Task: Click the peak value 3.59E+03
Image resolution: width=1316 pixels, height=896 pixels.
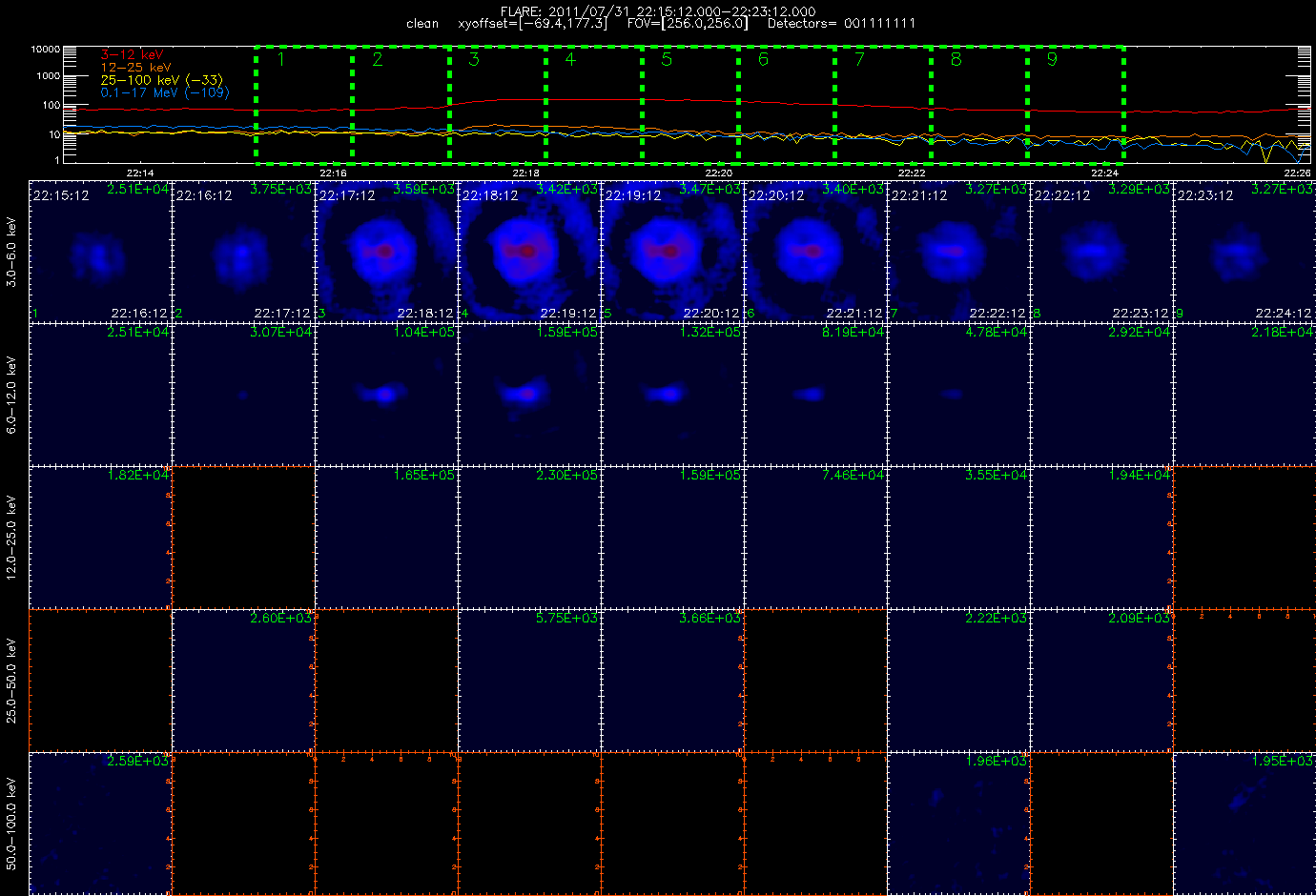Action: (423, 190)
